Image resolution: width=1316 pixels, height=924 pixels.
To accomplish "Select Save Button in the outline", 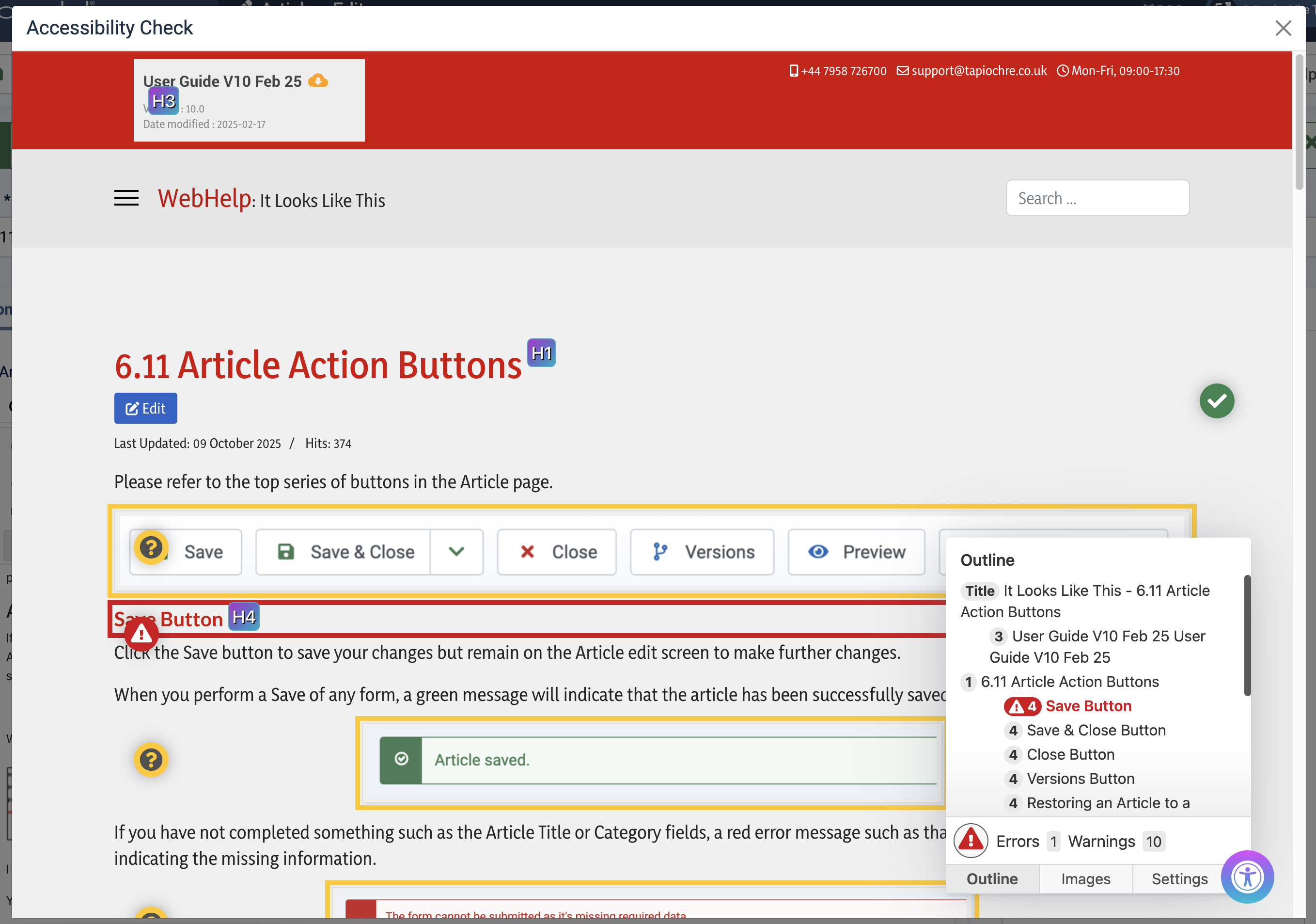I will tap(1088, 706).
